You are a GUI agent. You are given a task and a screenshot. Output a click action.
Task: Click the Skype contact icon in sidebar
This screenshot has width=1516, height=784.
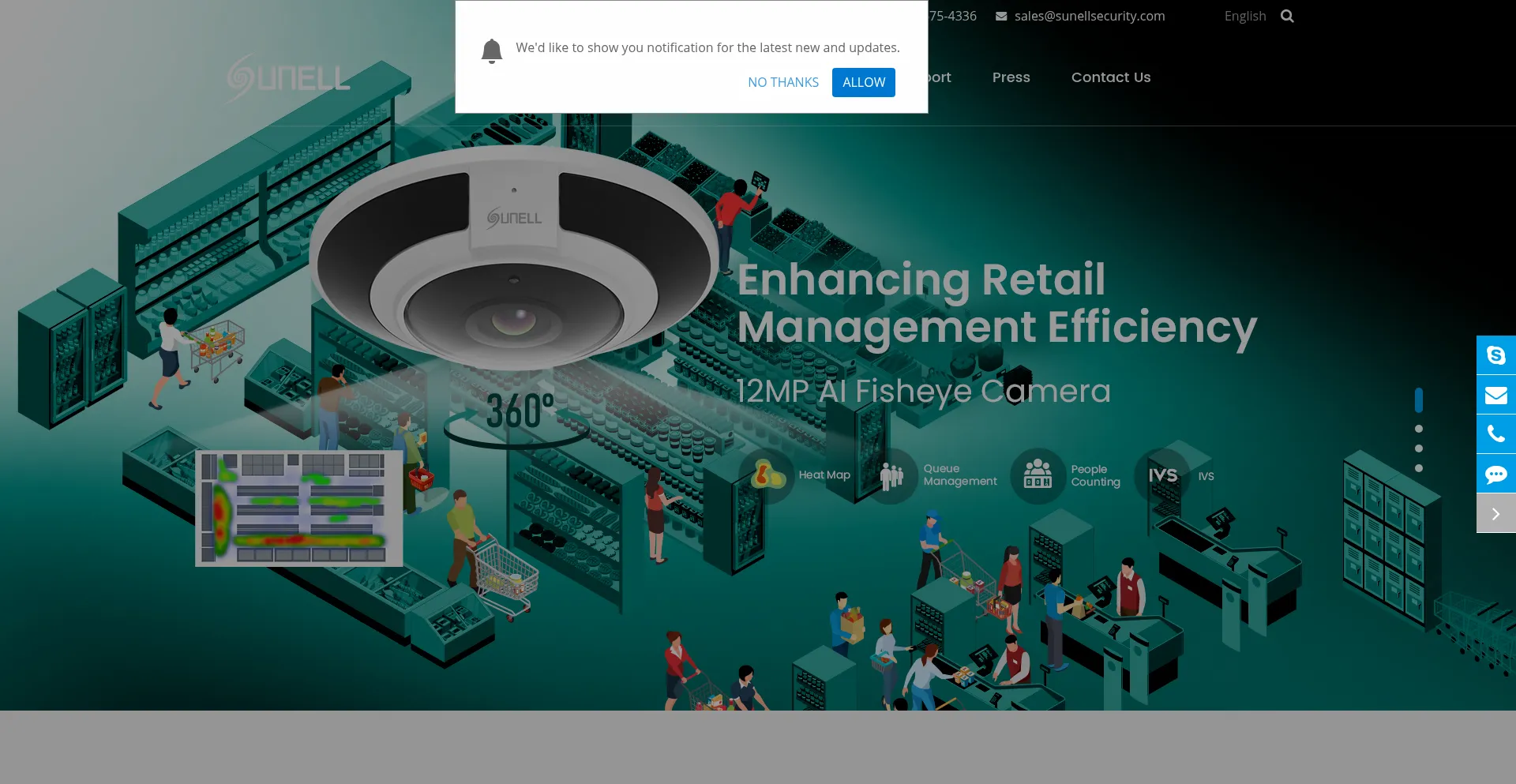point(1495,355)
